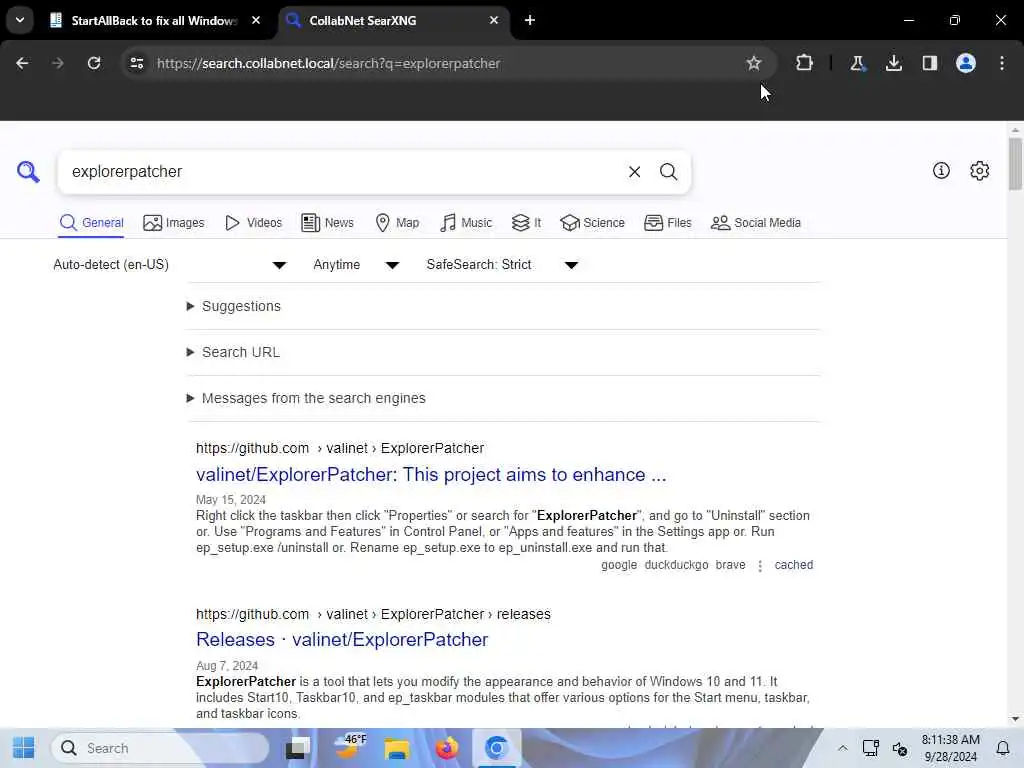Launch Firefox from the taskbar
Viewport: 1024px width, 768px height.
point(447,748)
